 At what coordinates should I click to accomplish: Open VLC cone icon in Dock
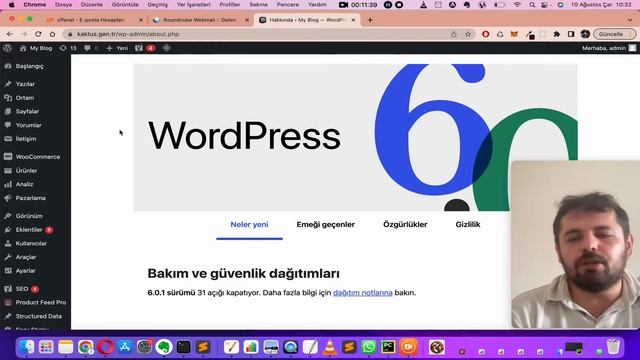pos(330,347)
